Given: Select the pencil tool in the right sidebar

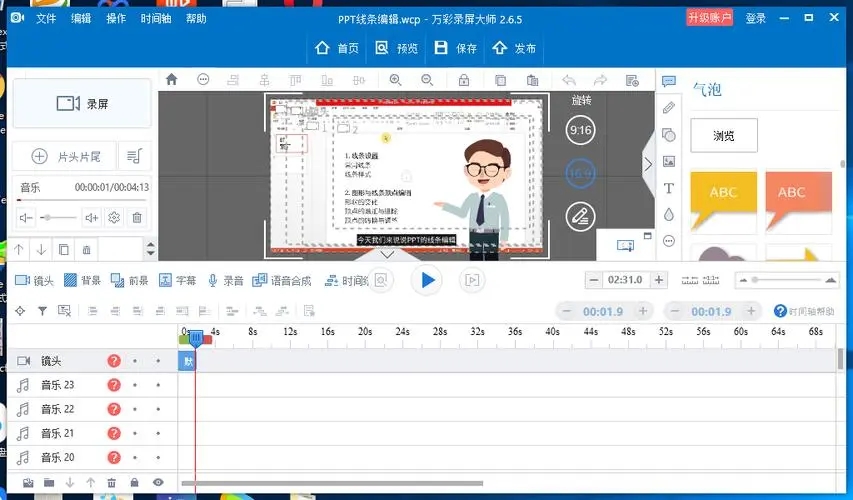Looking at the screenshot, I should [669, 108].
